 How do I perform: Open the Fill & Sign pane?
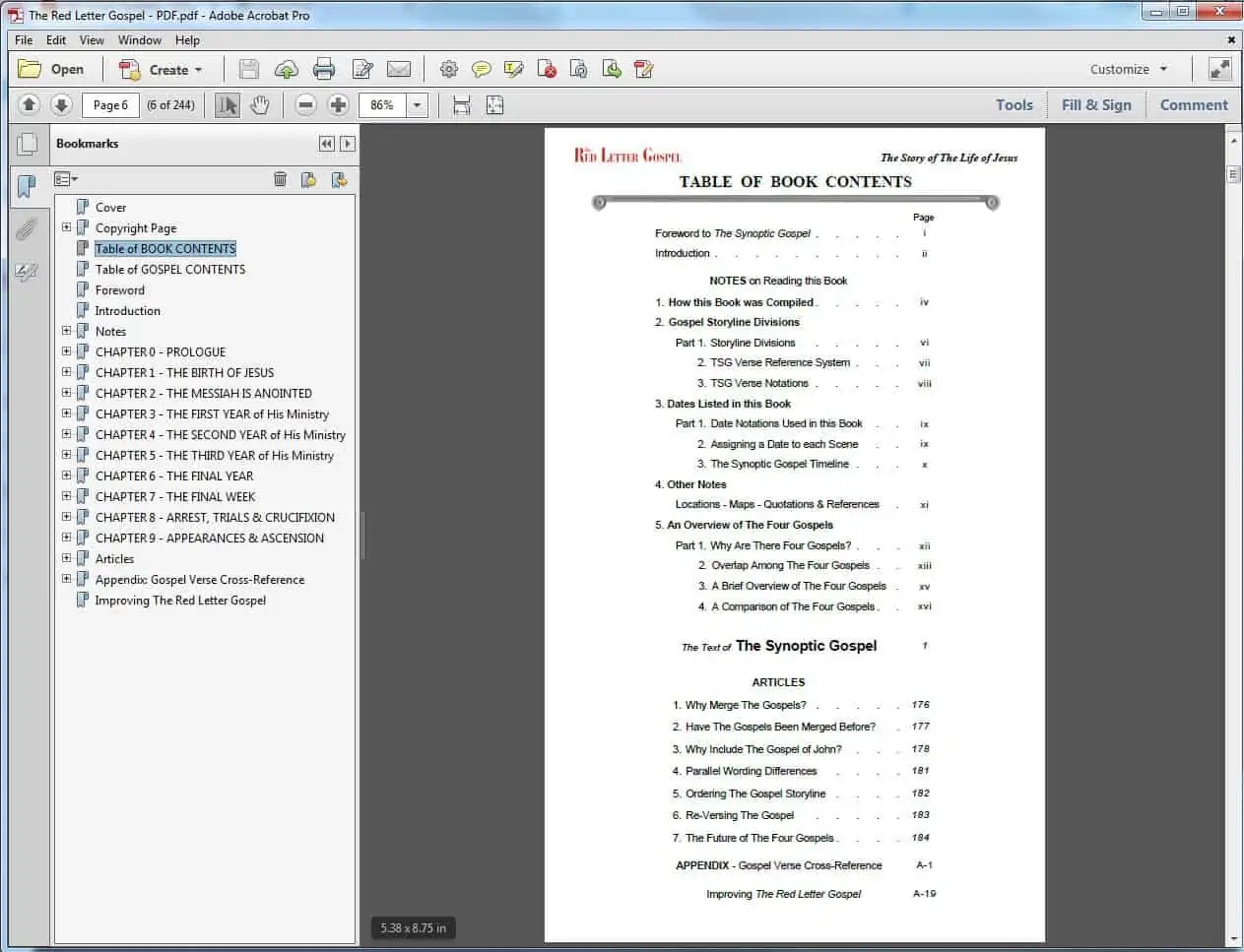tap(1096, 104)
